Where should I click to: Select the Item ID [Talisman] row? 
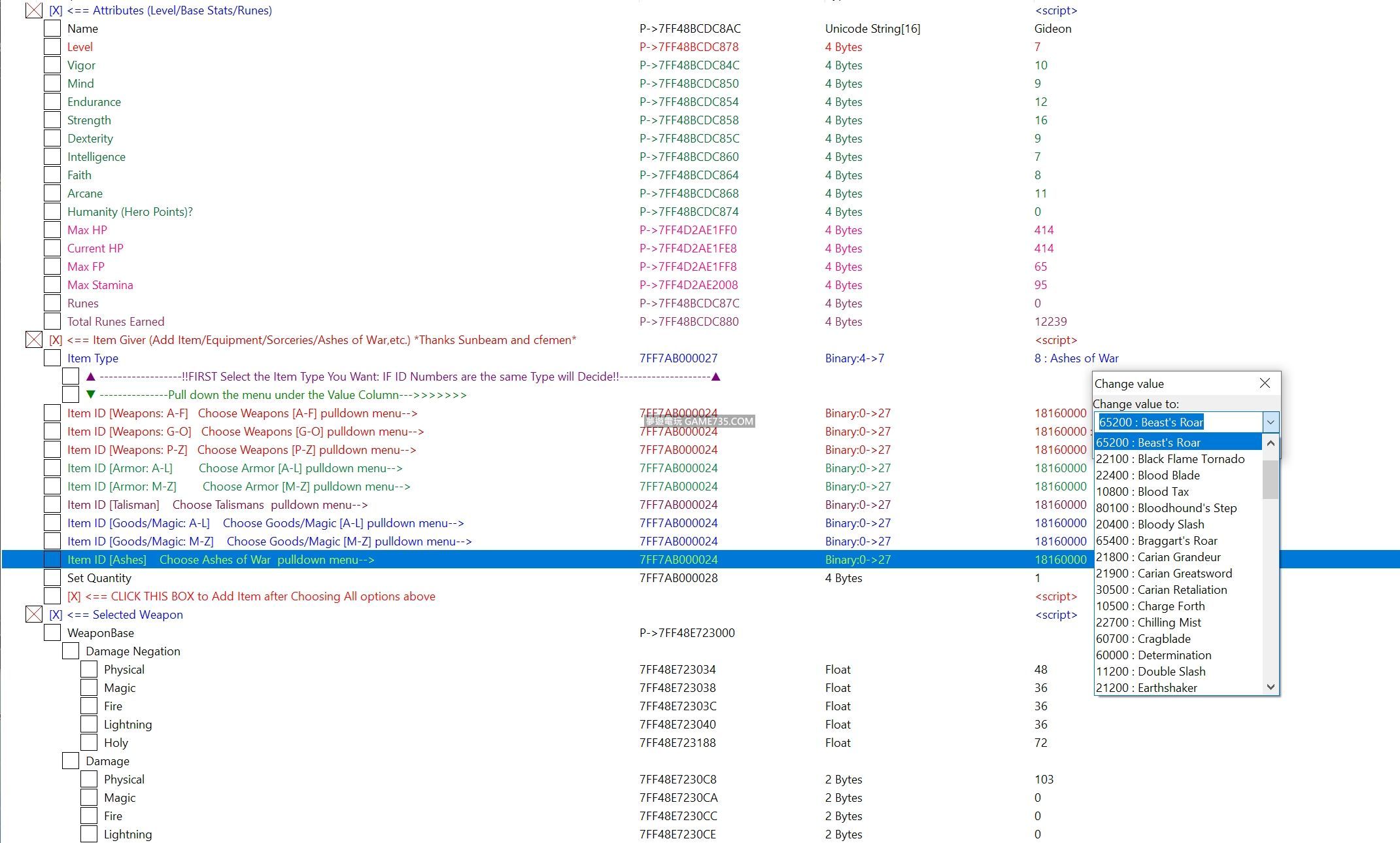point(113,505)
